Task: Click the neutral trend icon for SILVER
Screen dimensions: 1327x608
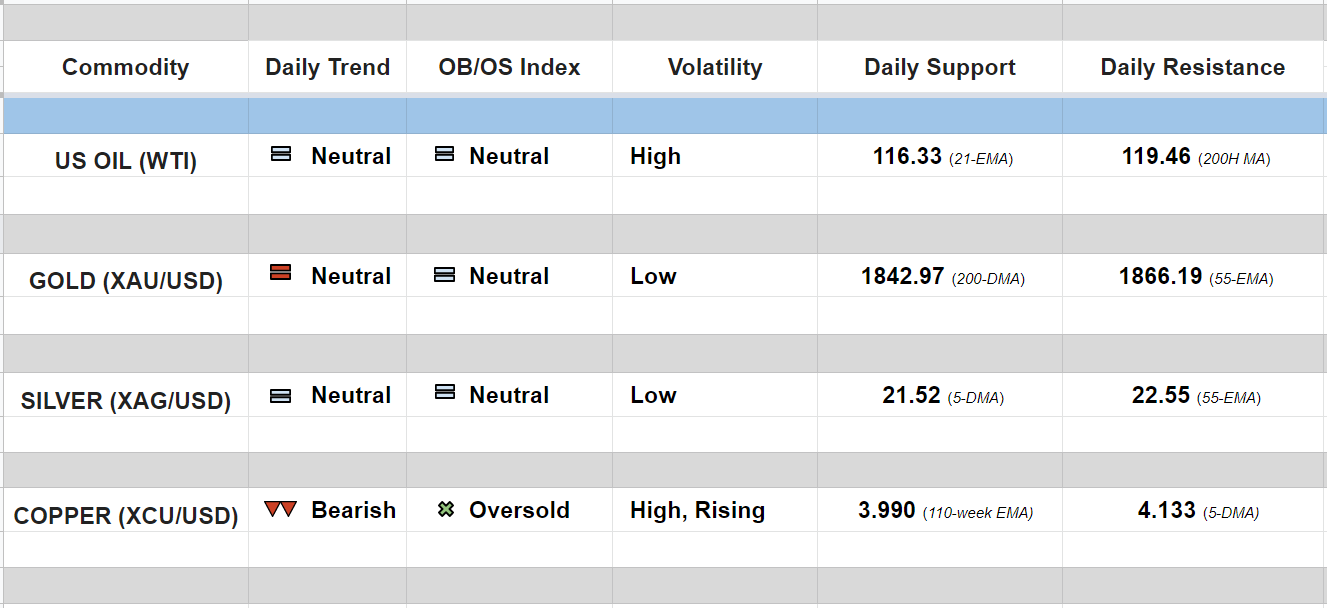Action: (x=281, y=396)
